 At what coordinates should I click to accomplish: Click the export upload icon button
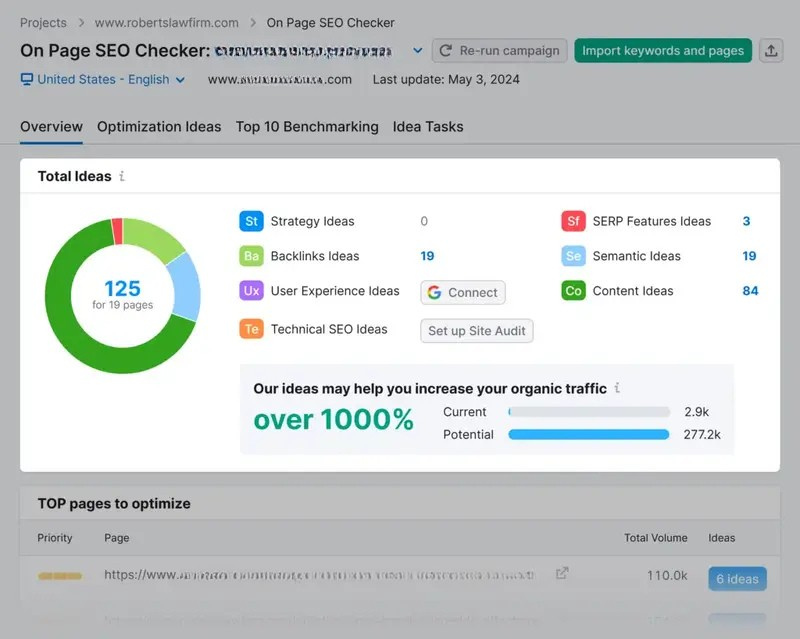[x=771, y=51]
